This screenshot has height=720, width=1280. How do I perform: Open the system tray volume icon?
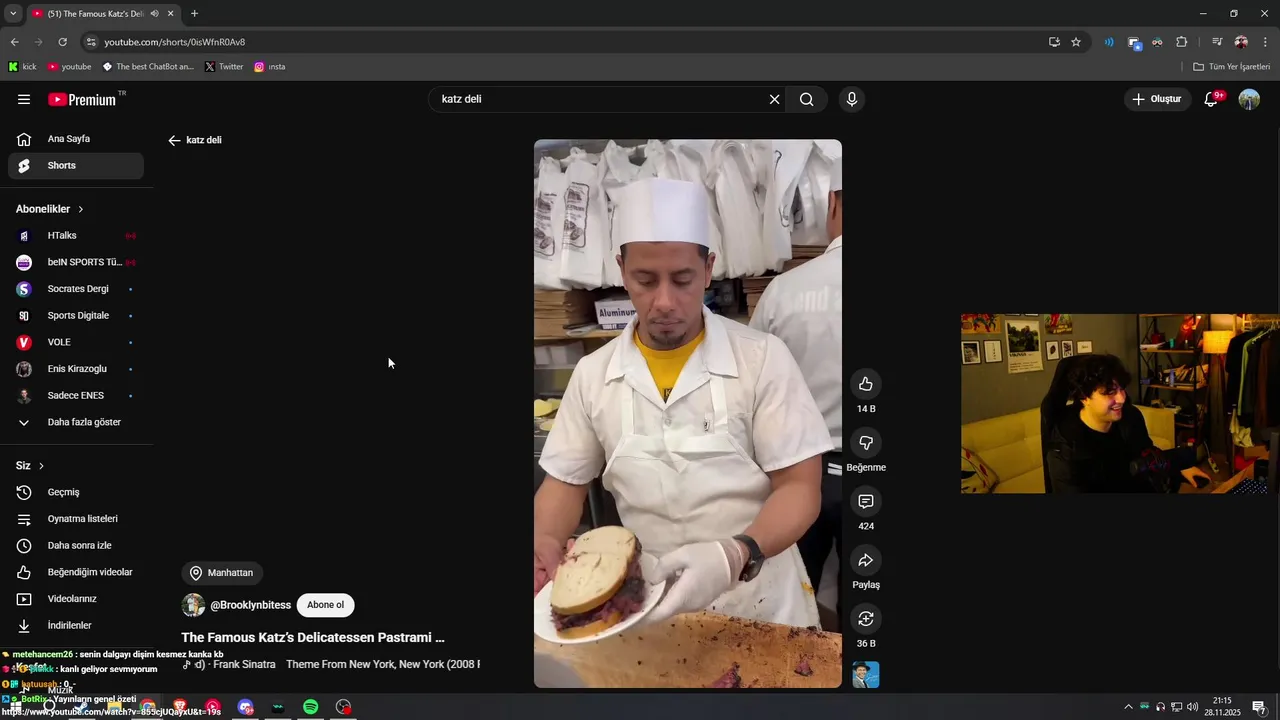point(1192,707)
